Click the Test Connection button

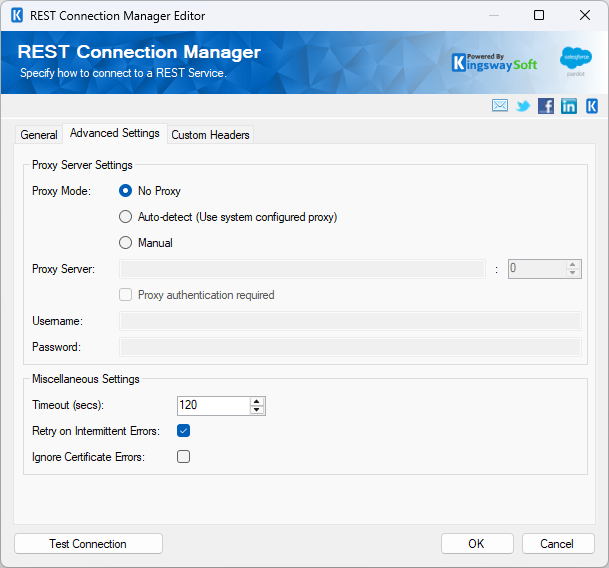click(88, 544)
